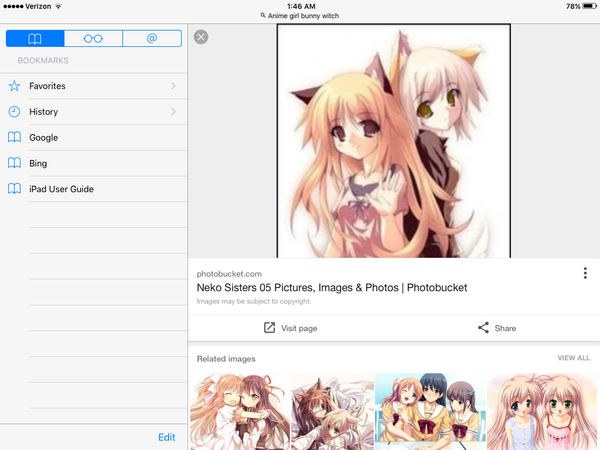Image resolution: width=600 pixels, height=450 pixels.
Task: Open the Favorites bookmarks folder
Action: pos(94,86)
